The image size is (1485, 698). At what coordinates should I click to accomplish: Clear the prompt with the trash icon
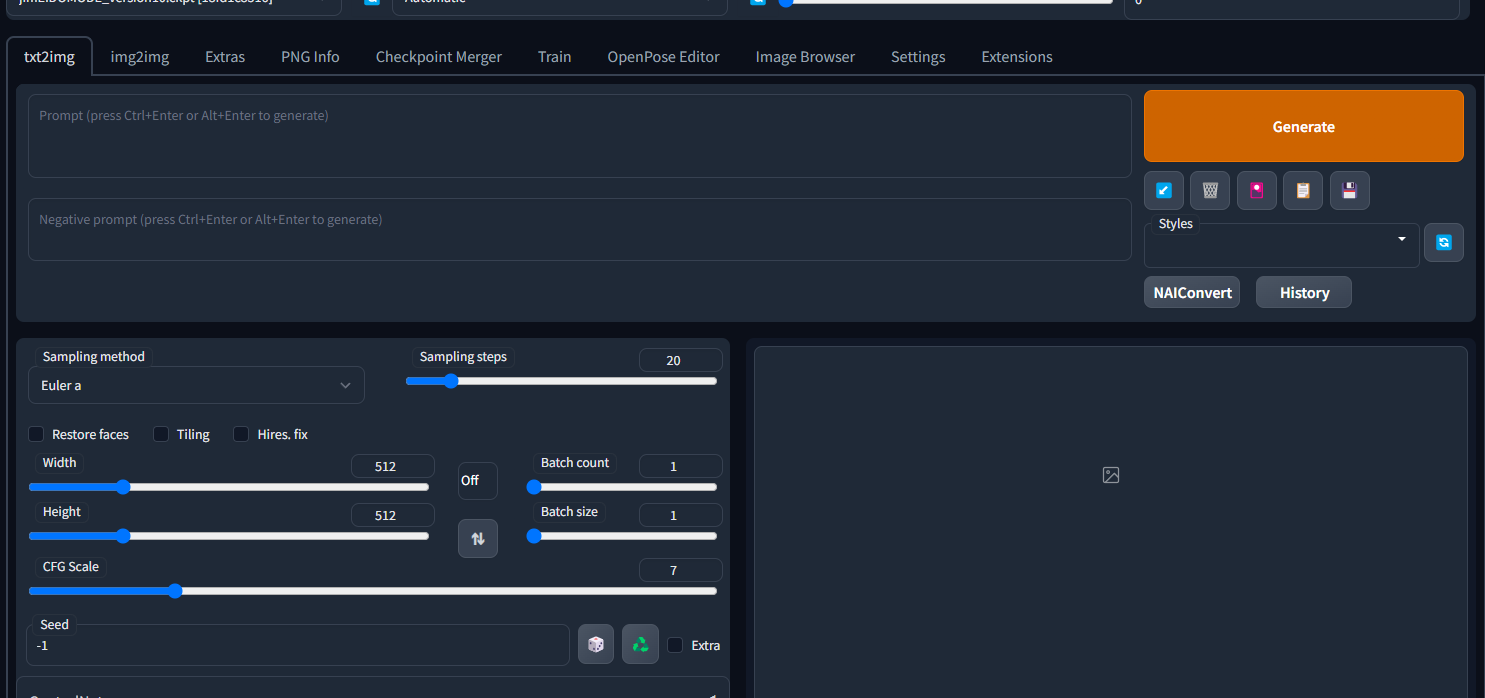click(1210, 190)
